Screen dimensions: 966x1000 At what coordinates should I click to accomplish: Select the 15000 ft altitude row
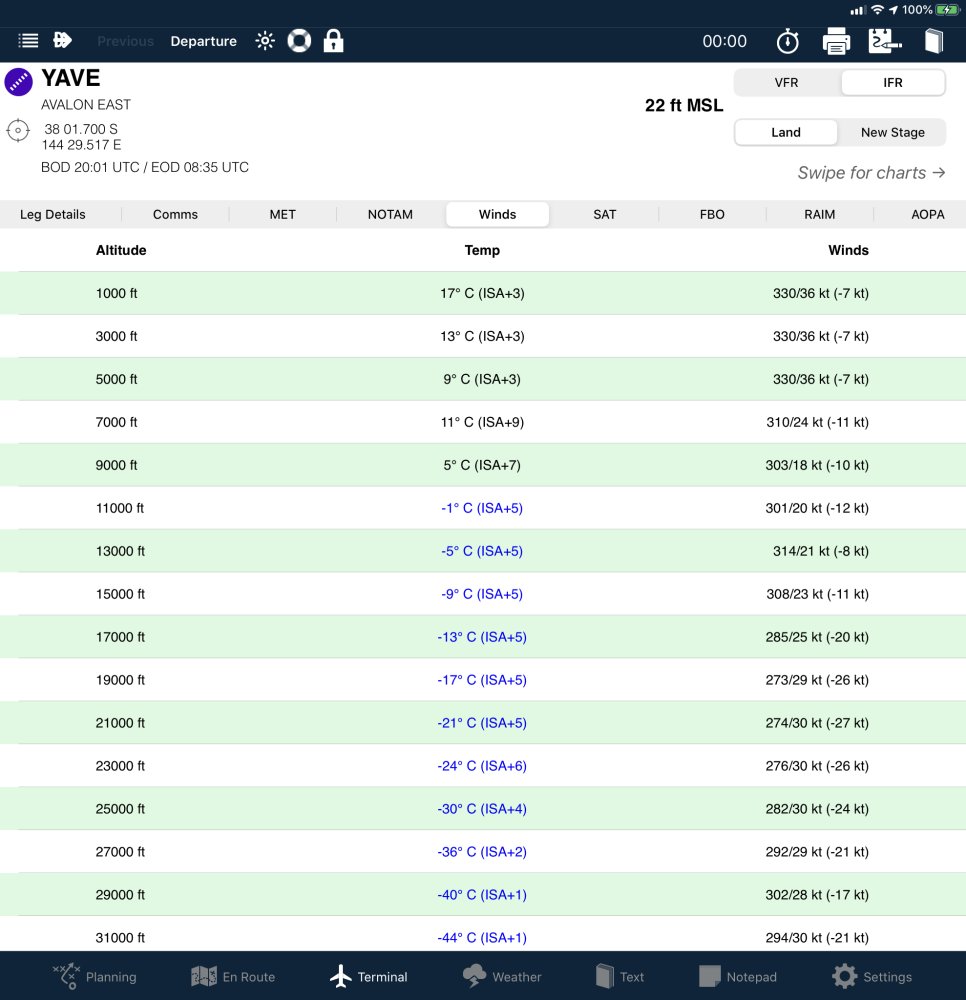483,594
